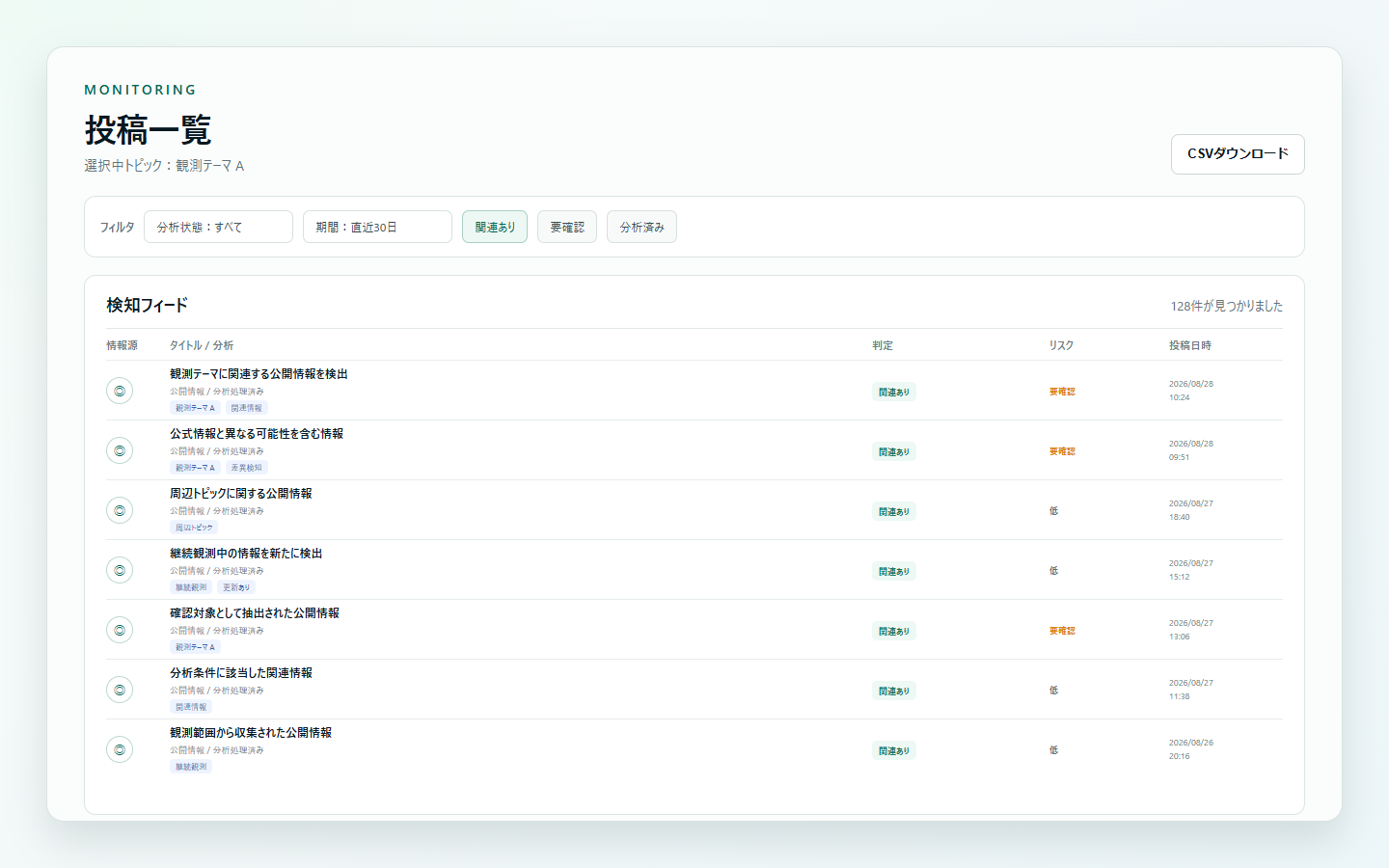The width and height of the screenshot is (1389, 868).
Task: Open post 公式情報と異なる可能性を含む情報
Action: click(x=257, y=434)
